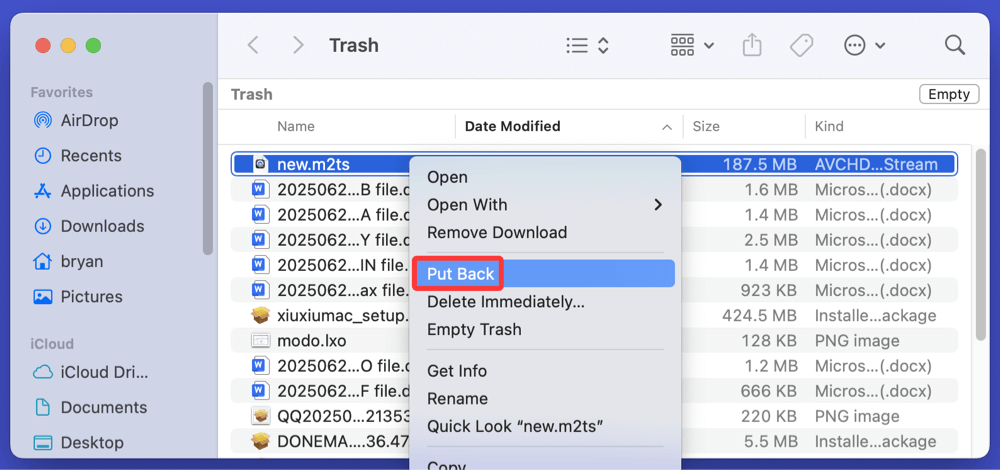The width and height of the screenshot is (1000, 470).
Task: Click the Downloads arrow icon
Action: coord(43,226)
